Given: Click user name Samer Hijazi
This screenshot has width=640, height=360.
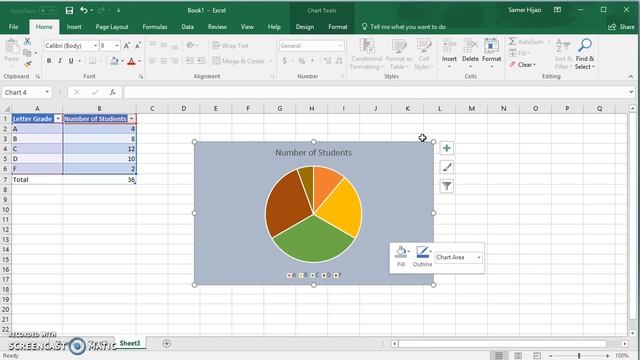Looking at the screenshot, I should coord(524,10).
